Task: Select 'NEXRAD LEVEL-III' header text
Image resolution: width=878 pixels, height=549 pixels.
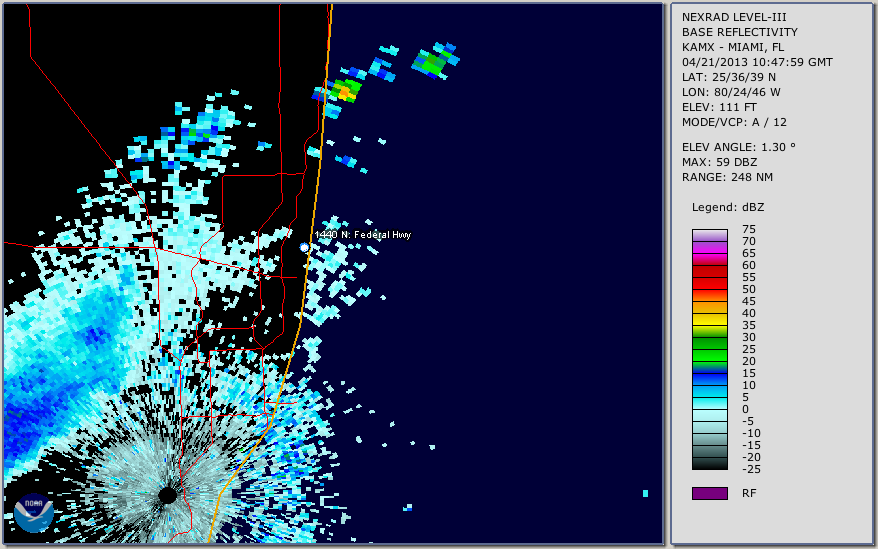Action: click(x=734, y=17)
